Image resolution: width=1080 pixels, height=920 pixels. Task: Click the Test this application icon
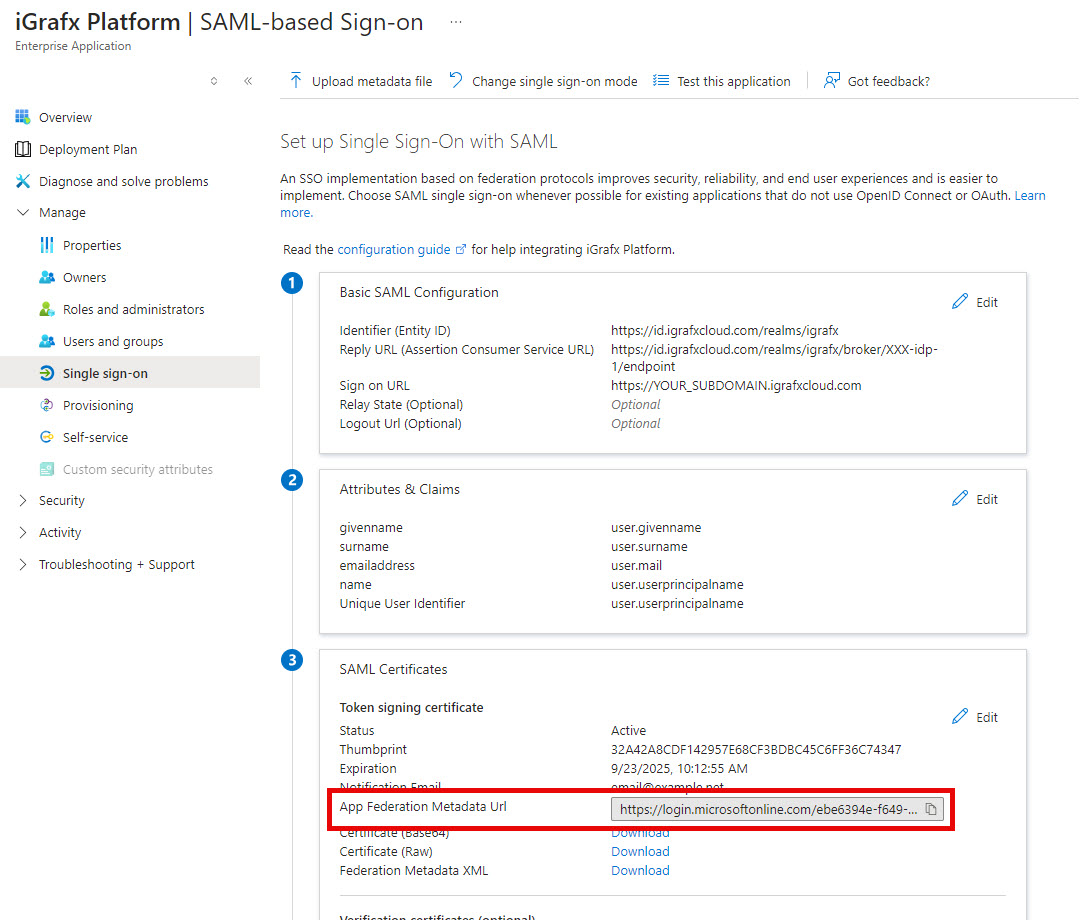point(661,81)
